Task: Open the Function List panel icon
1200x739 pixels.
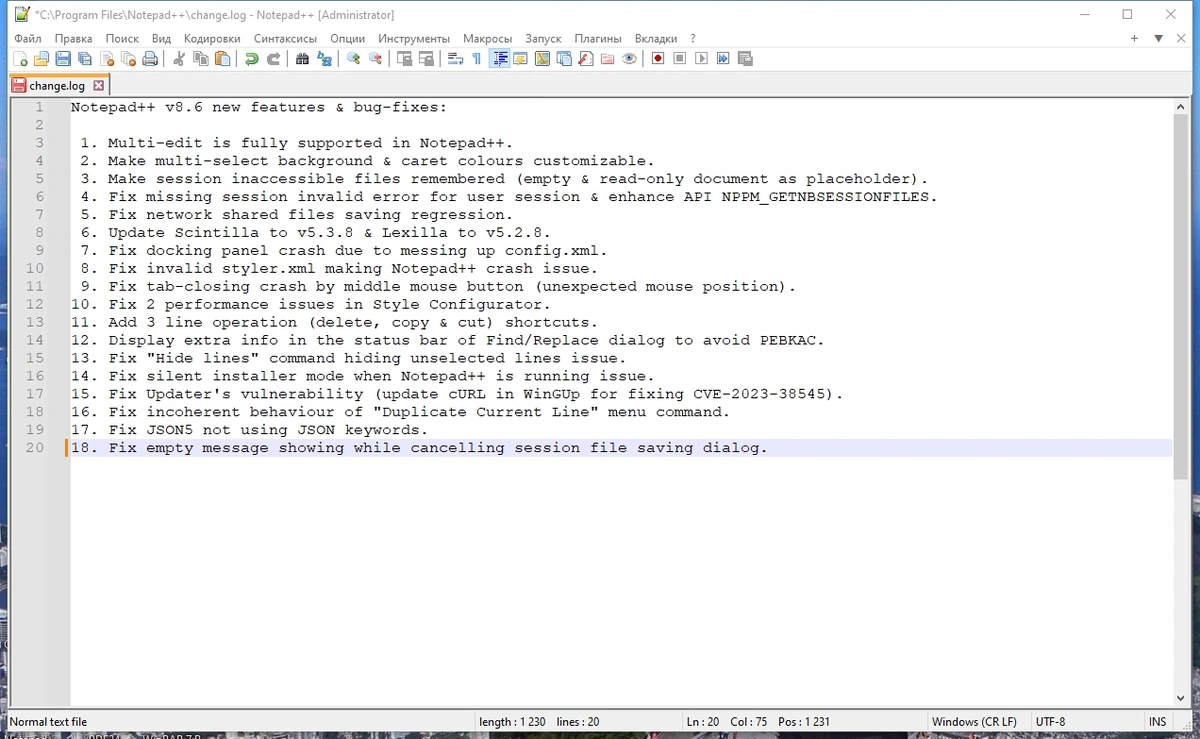Action: click(x=586, y=59)
